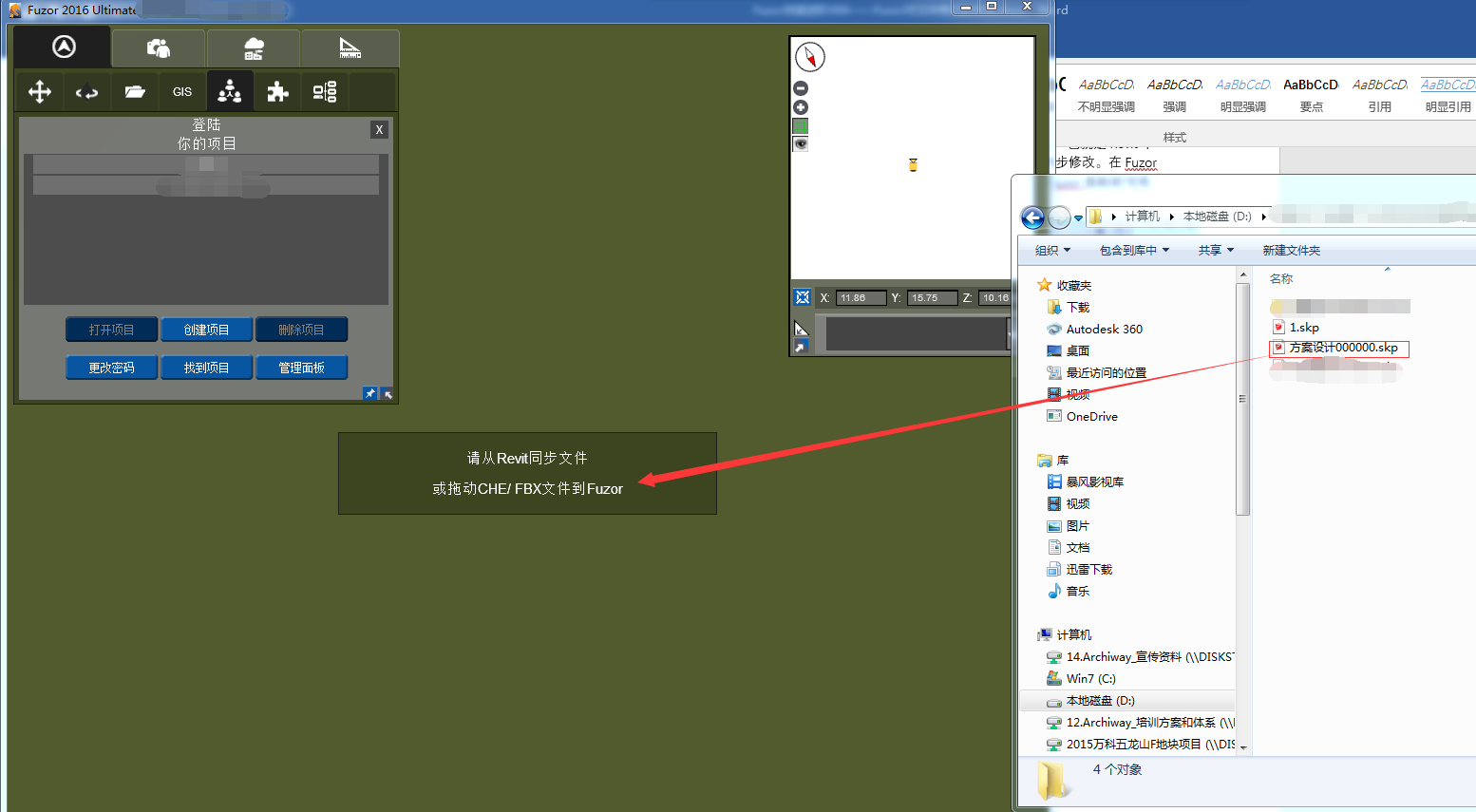This screenshot has height=812, width=1476.
Task: Click the 找到项目 button
Action: [206, 368]
